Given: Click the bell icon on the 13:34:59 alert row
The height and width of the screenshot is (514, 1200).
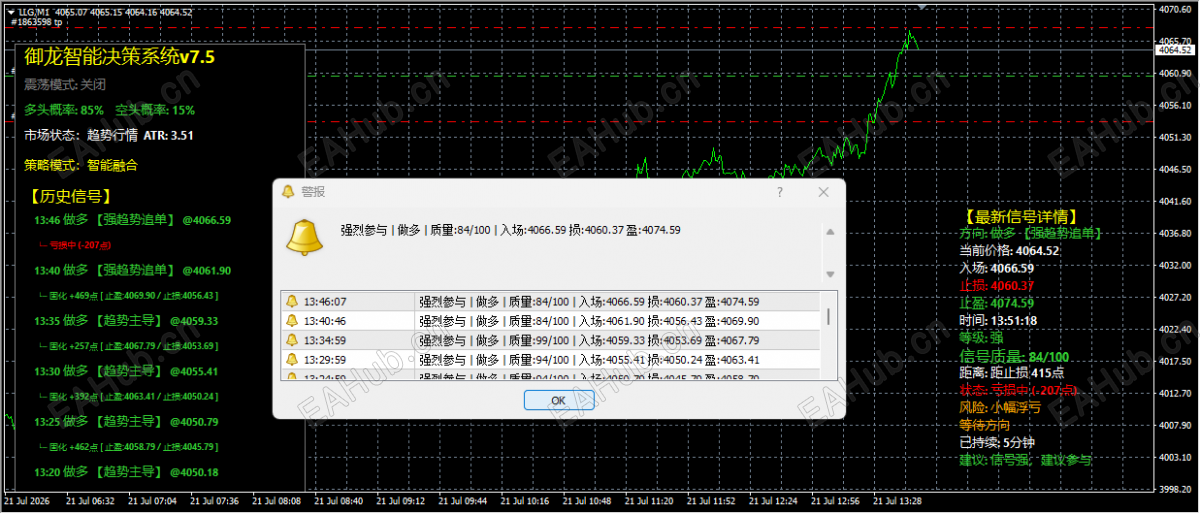Looking at the screenshot, I should tap(292, 340).
